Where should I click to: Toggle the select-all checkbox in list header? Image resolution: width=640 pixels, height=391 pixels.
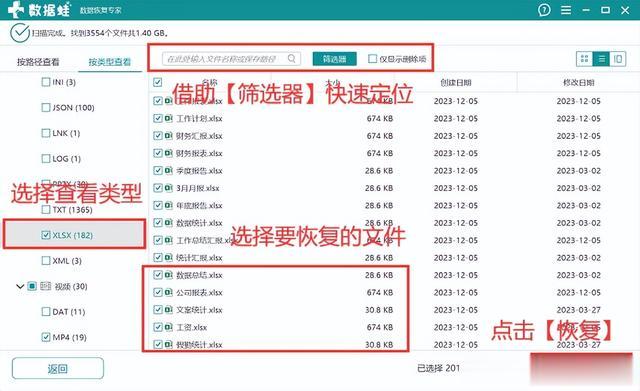[x=158, y=82]
